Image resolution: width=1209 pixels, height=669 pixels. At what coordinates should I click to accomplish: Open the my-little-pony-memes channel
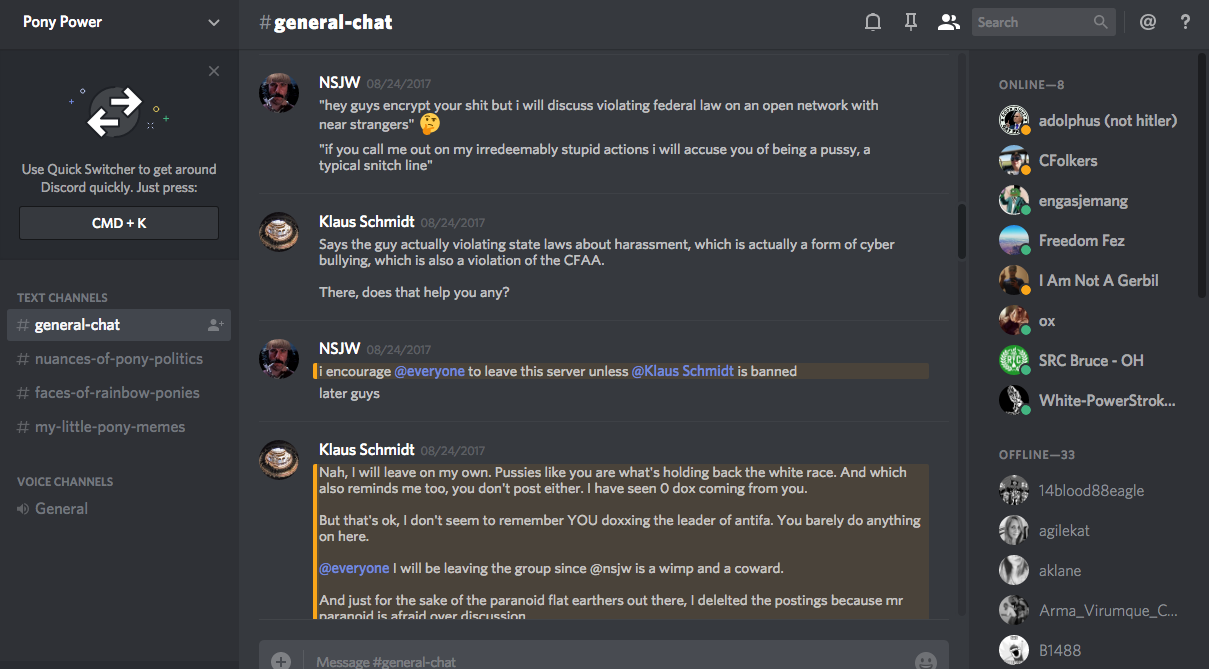point(110,427)
